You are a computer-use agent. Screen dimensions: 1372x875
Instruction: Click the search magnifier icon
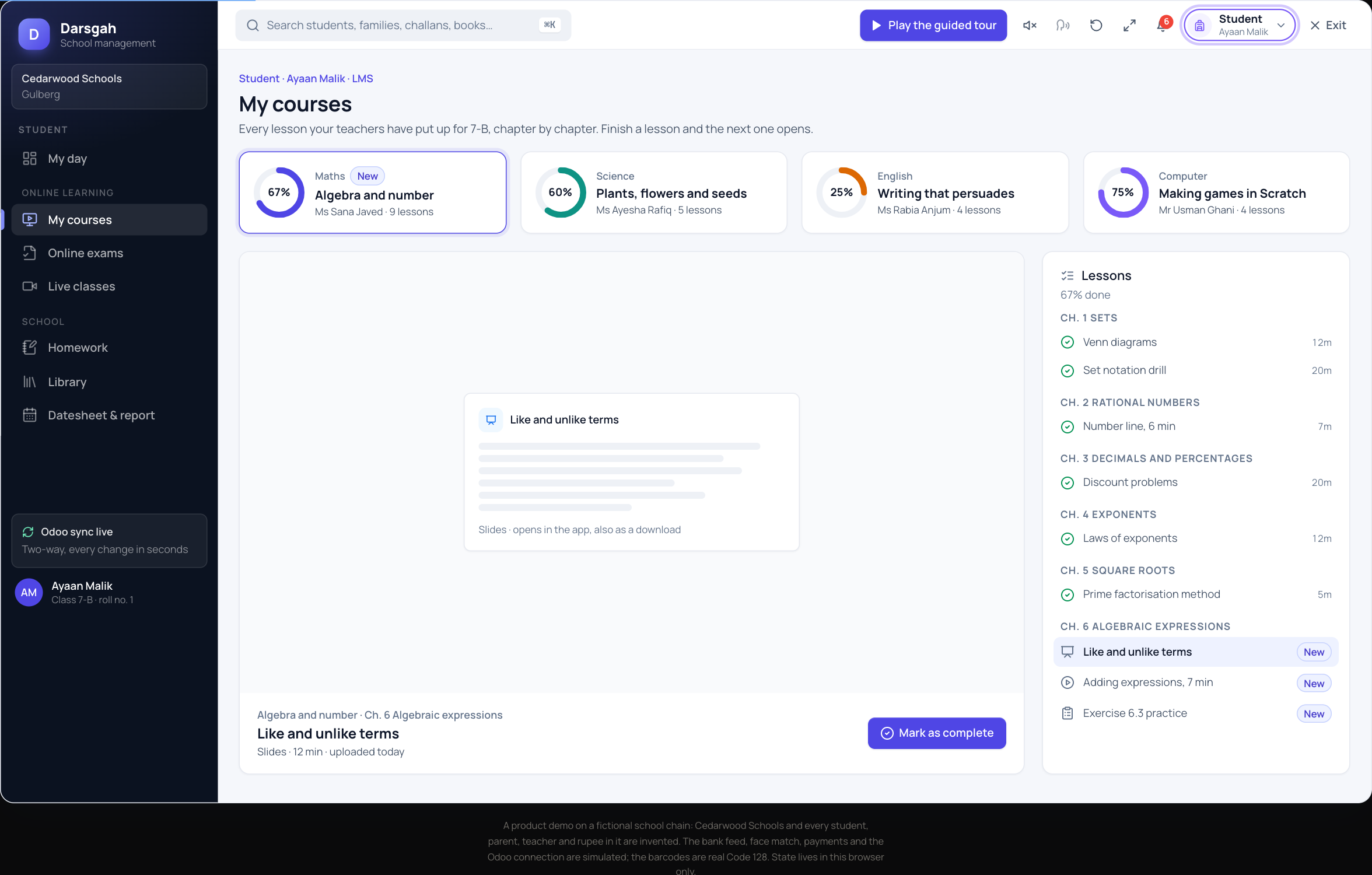[x=253, y=25]
